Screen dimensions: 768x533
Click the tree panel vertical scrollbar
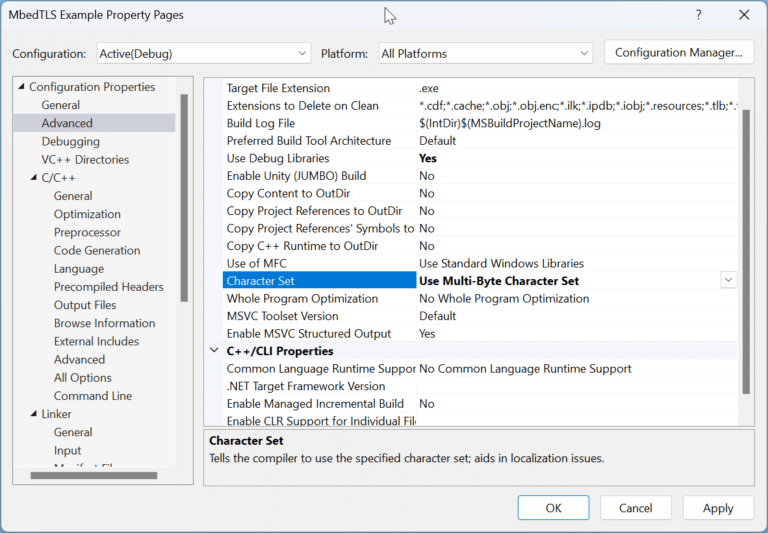pyautogui.click(x=184, y=198)
